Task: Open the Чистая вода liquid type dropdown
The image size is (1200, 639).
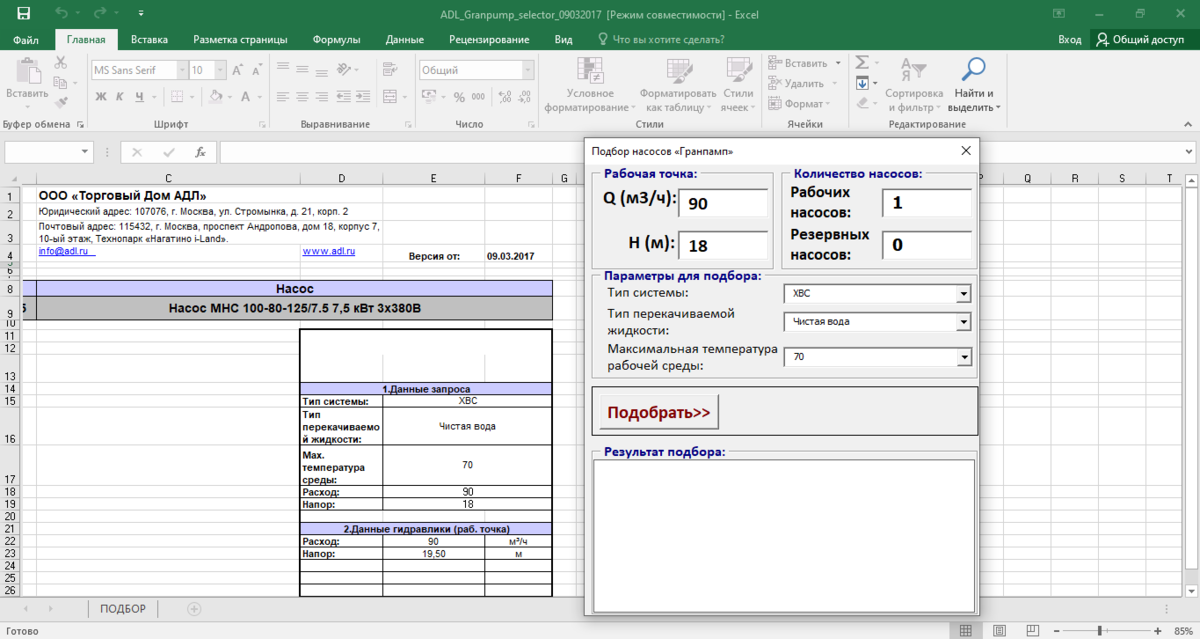Action: pyautogui.click(x=963, y=322)
